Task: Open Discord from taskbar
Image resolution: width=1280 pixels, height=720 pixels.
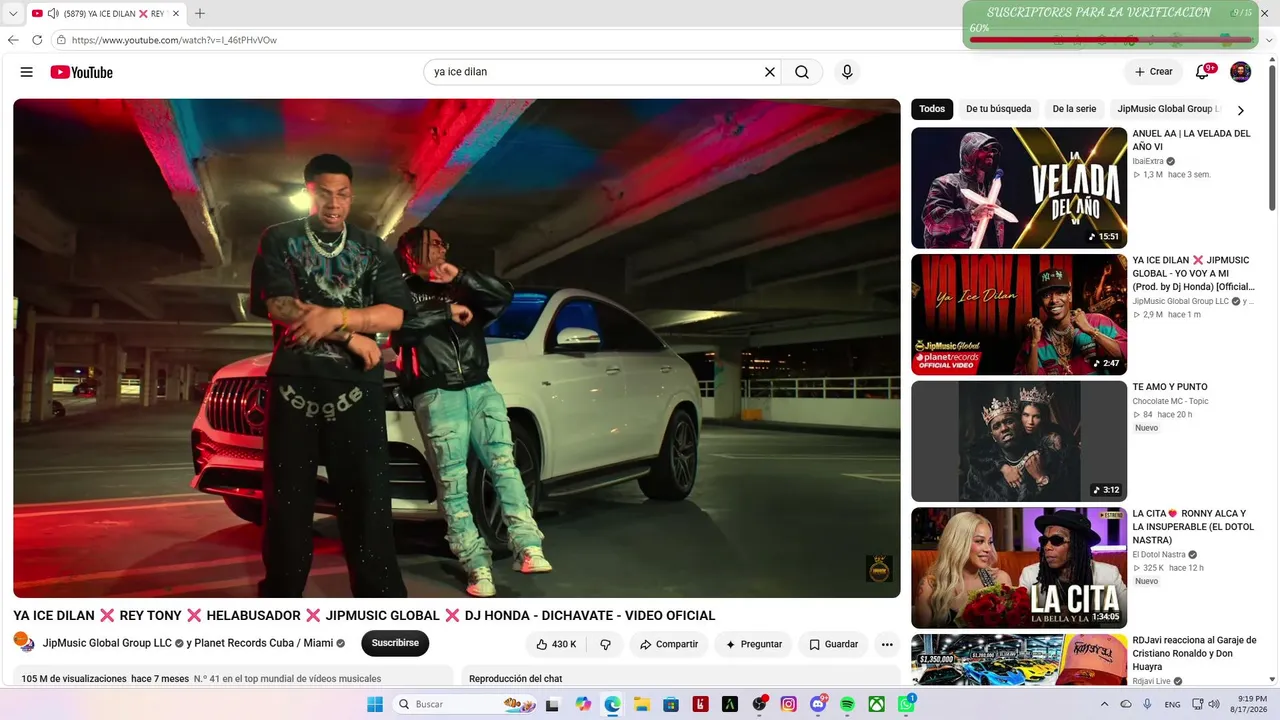Action: (x=818, y=704)
